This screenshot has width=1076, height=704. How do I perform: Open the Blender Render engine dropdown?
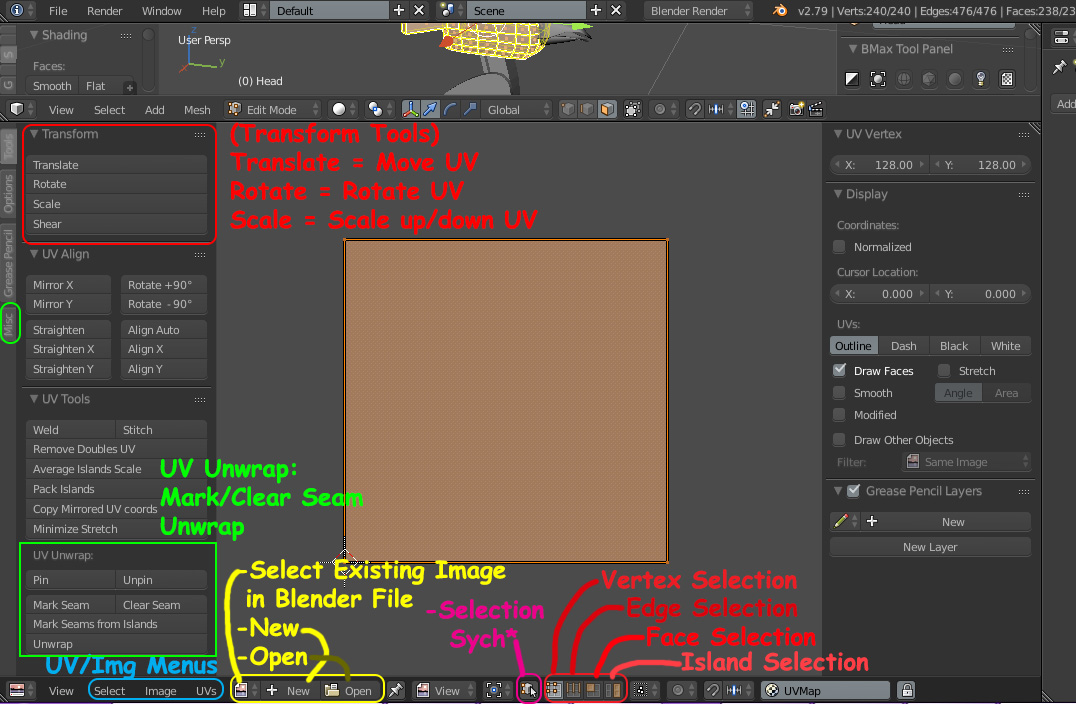(699, 10)
